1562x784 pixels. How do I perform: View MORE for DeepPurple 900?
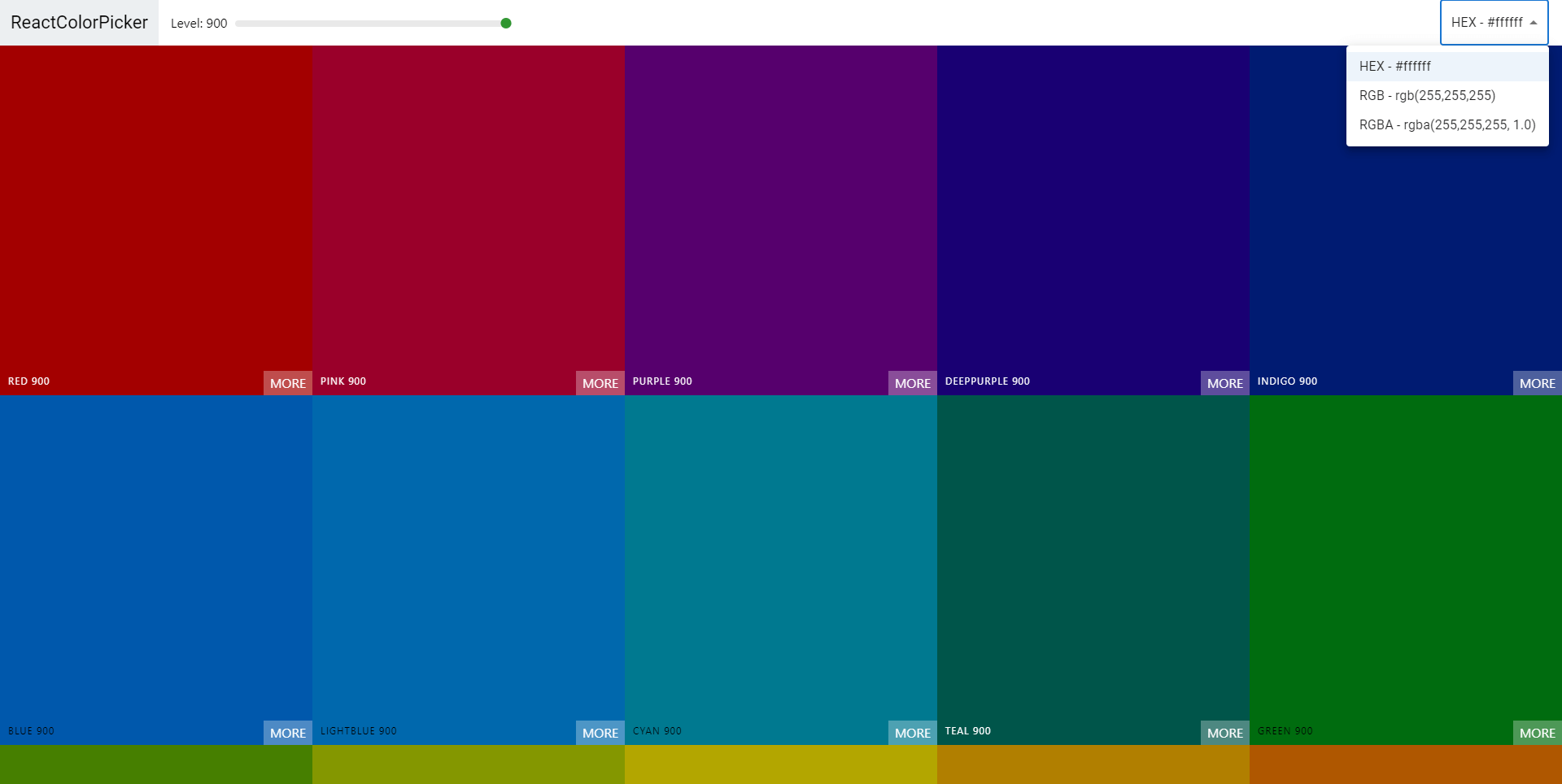coord(1225,383)
